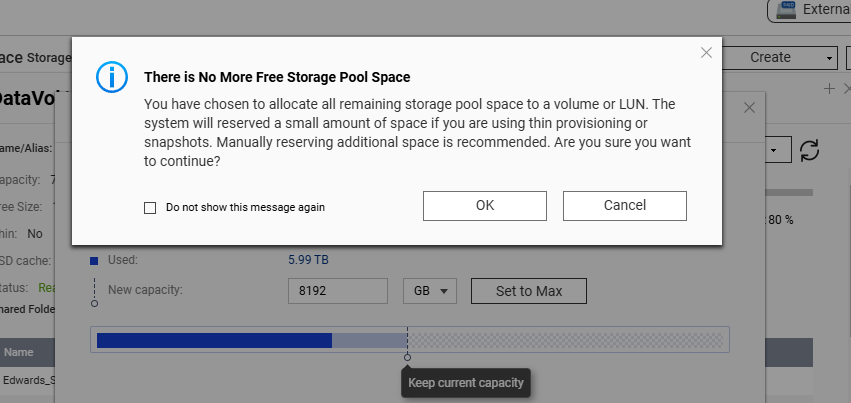Image resolution: width=851 pixels, height=403 pixels.
Task: Close the resize volume window behind dialog
Action: pyautogui.click(x=749, y=107)
